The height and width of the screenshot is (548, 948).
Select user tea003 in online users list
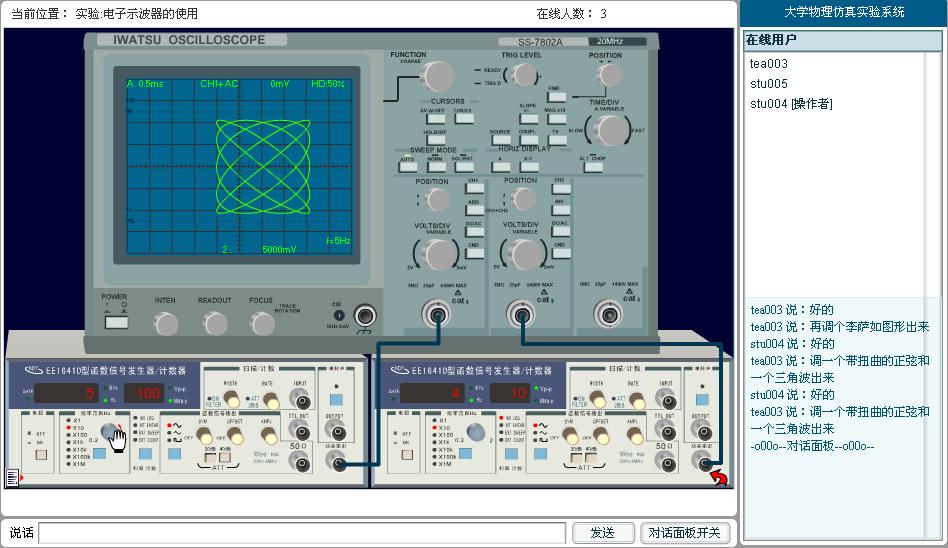[769, 64]
